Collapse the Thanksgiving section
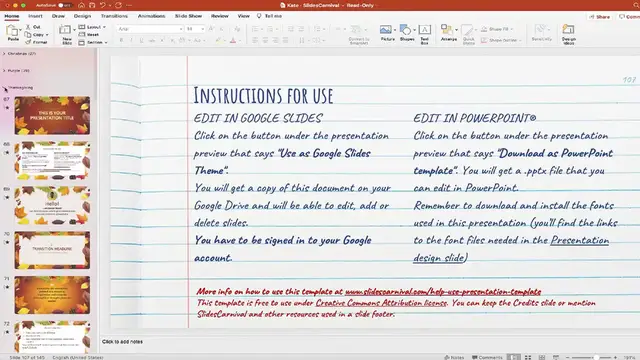 pos(5,88)
